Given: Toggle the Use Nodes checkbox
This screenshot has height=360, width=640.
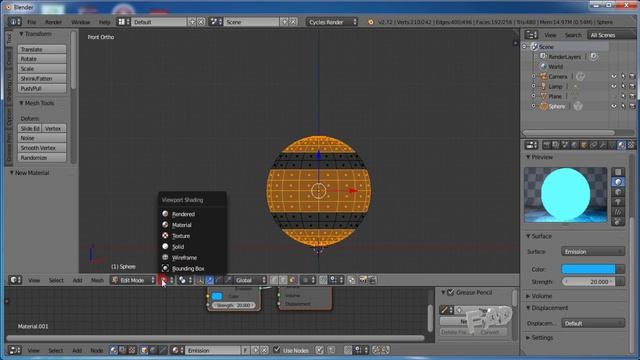Looking at the screenshot, I should tap(277, 350).
